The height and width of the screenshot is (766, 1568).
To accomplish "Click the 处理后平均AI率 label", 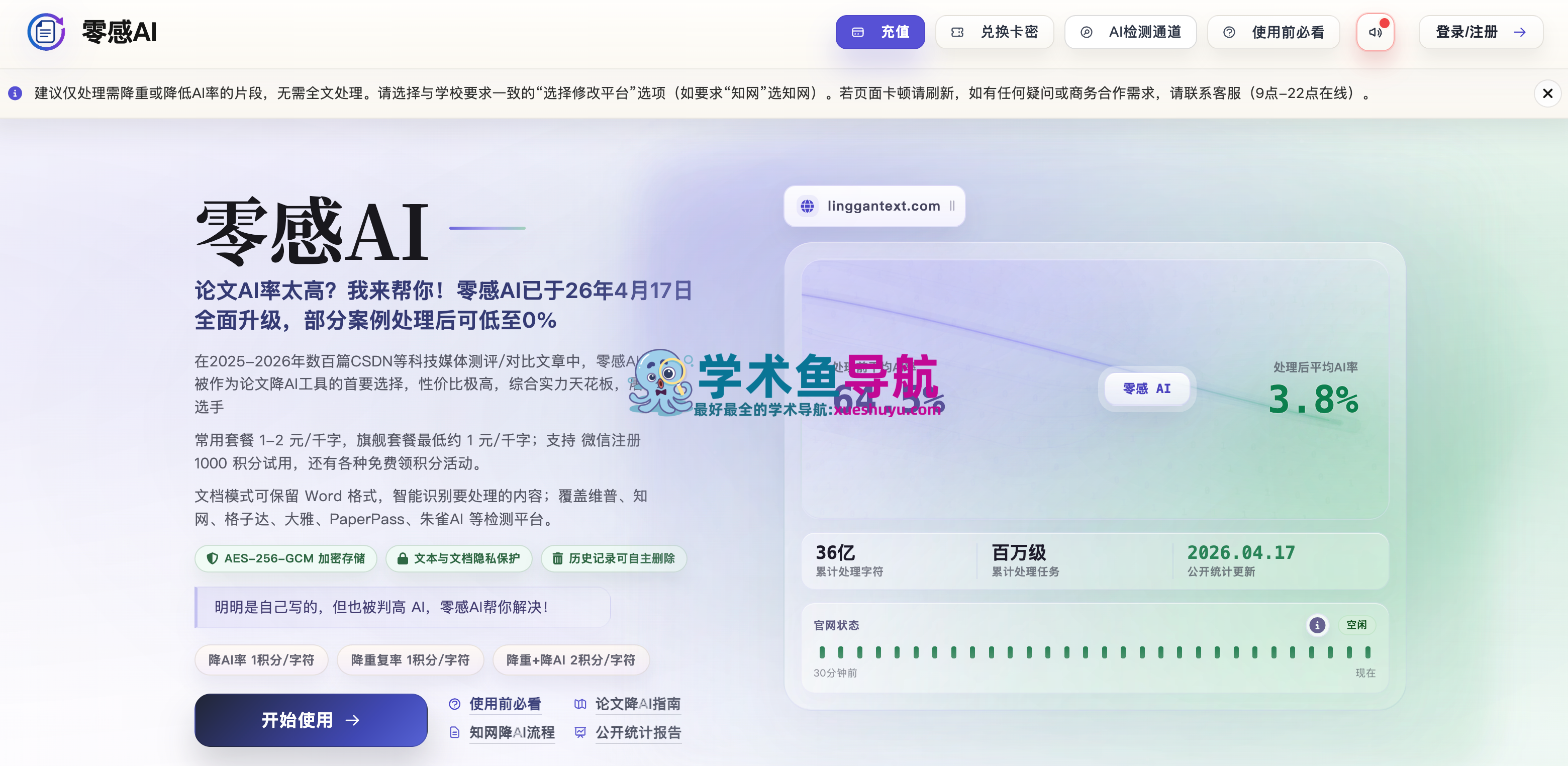I will [1315, 367].
